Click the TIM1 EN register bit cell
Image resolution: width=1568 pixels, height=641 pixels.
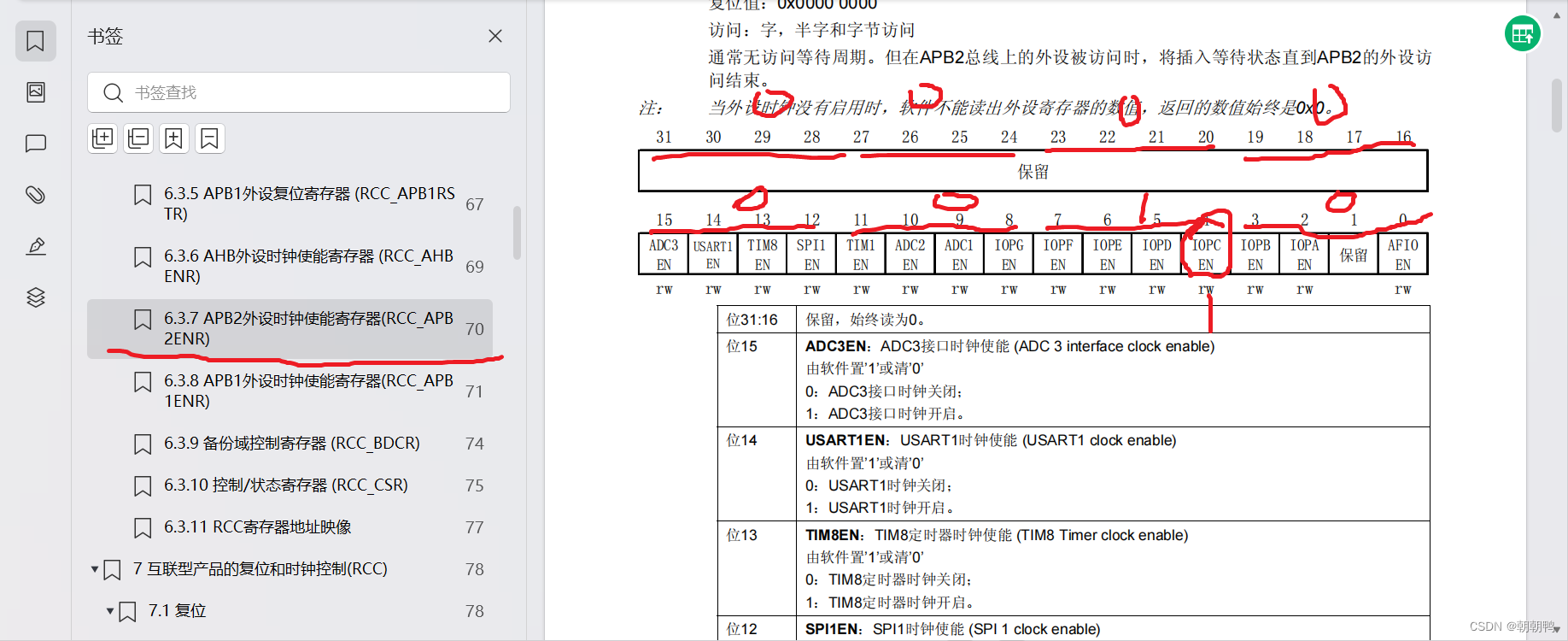click(x=861, y=255)
